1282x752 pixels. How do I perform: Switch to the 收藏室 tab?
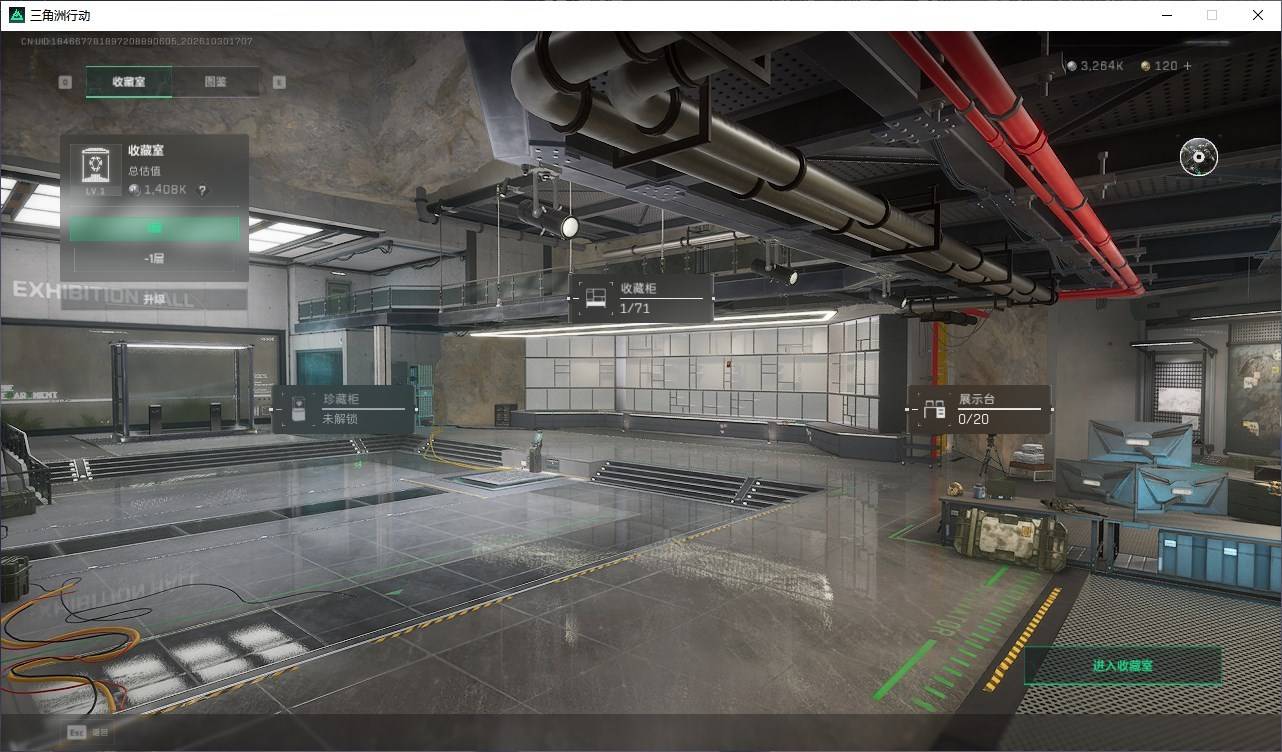click(129, 82)
